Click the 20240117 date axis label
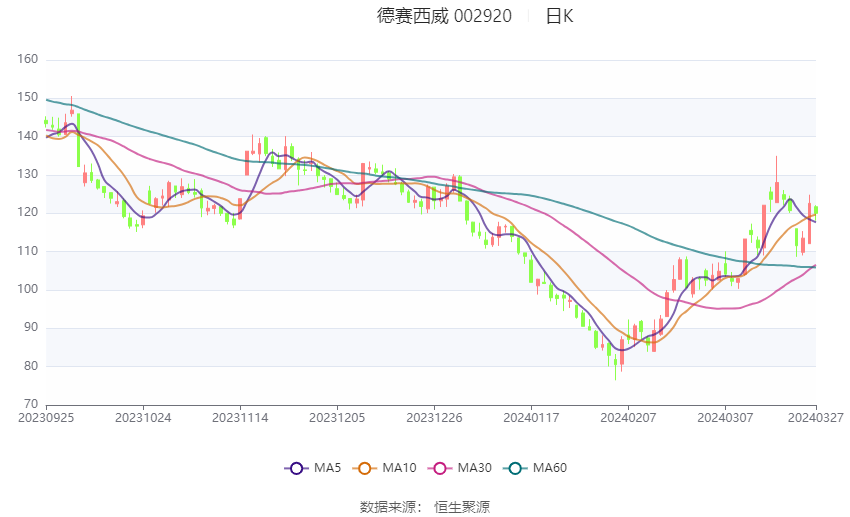The width and height of the screenshot is (850, 517). pyautogui.click(x=531, y=418)
